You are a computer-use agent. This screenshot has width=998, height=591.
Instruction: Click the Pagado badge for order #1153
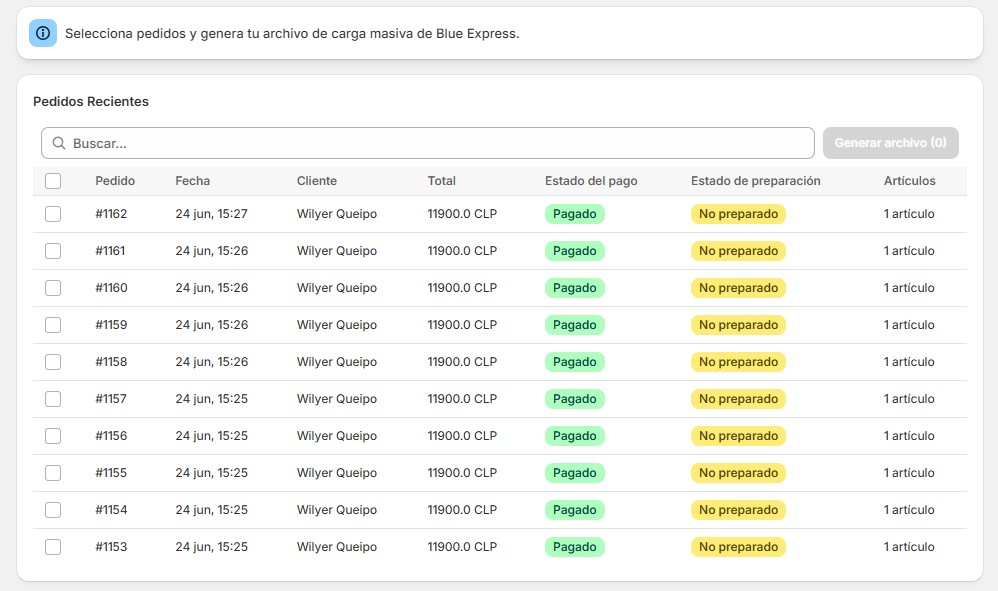pyautogui.click(x=574, y=546)
